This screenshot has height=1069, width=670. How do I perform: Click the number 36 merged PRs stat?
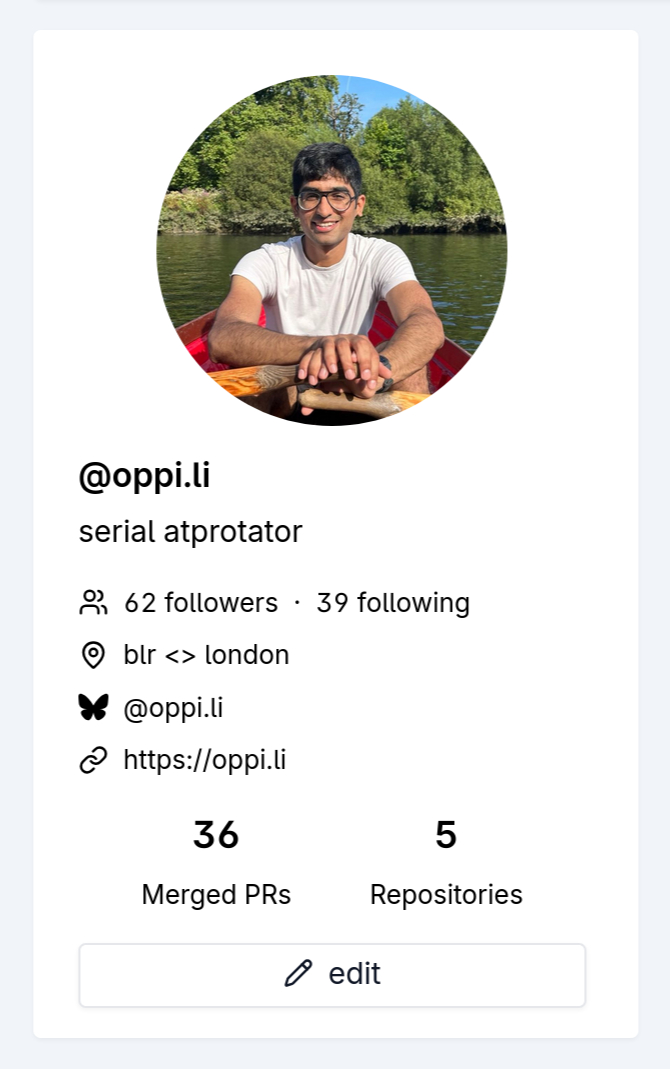coord(216,835)
